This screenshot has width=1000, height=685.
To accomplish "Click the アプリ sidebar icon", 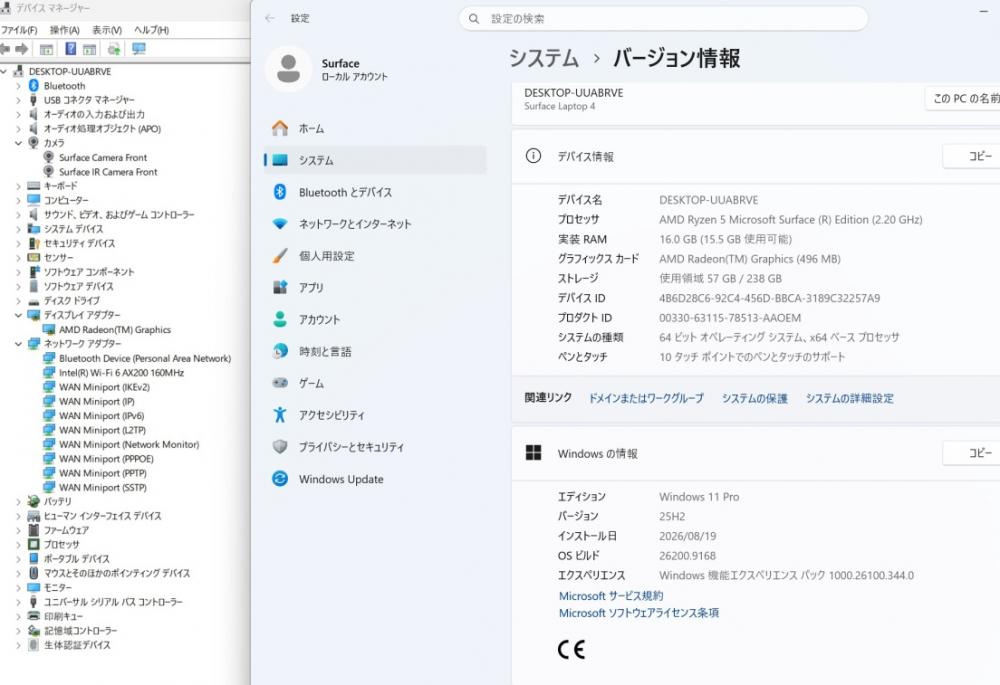I will click(x=280, y=288).
